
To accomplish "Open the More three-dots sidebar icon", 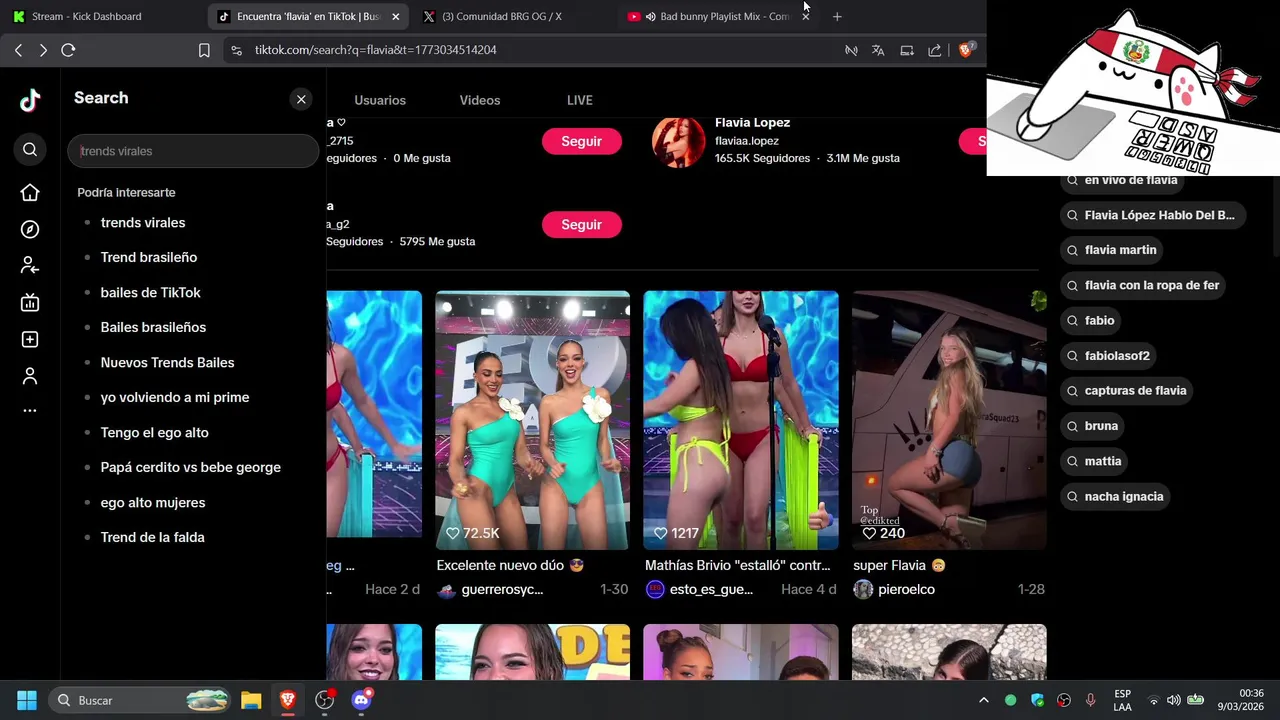I will 30,411.
